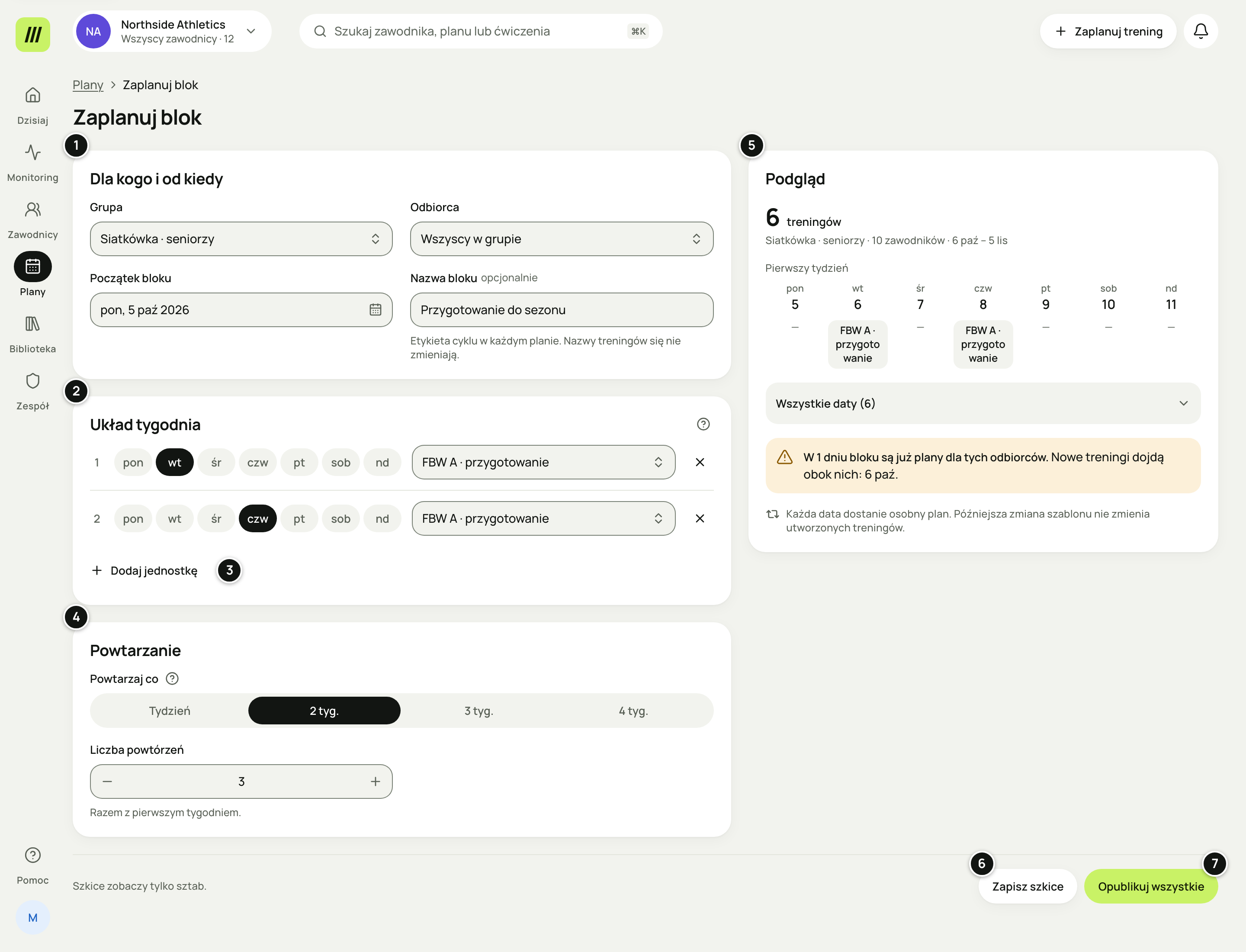Select Tydzień repeat interval
The width and height of the screenshot is (1246, 952).
point(170,710)
